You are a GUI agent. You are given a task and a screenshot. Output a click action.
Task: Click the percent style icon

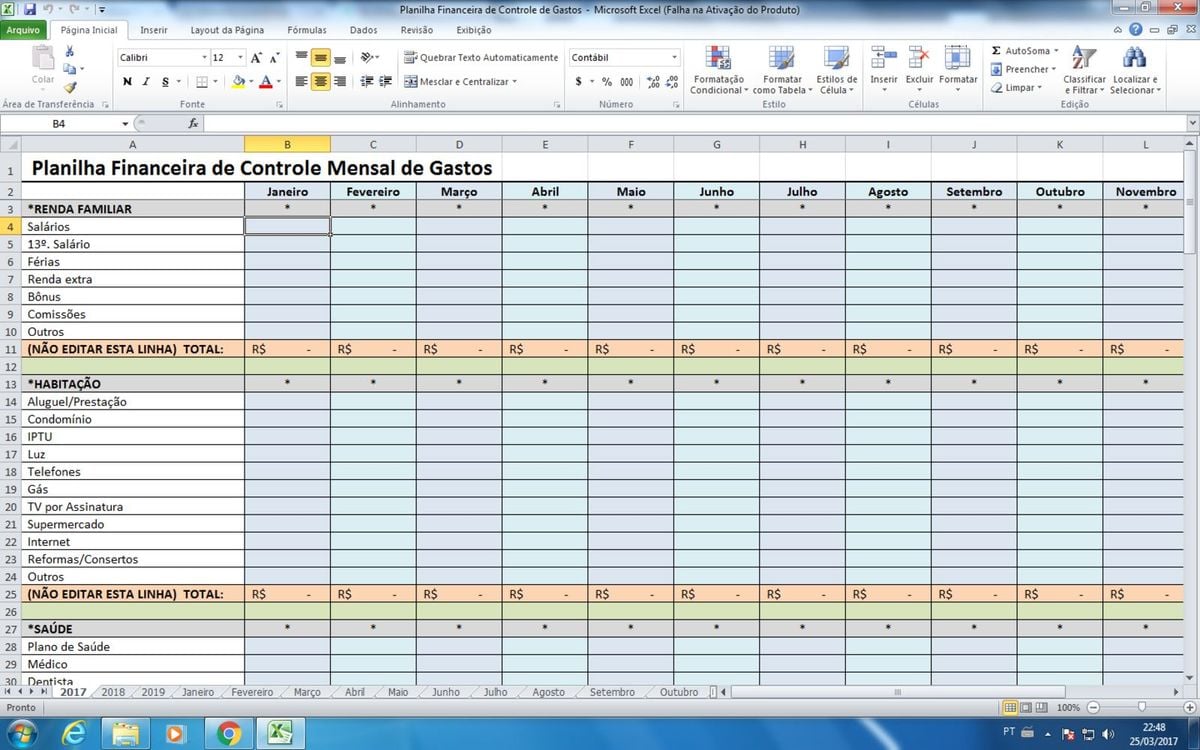point(607,82)
